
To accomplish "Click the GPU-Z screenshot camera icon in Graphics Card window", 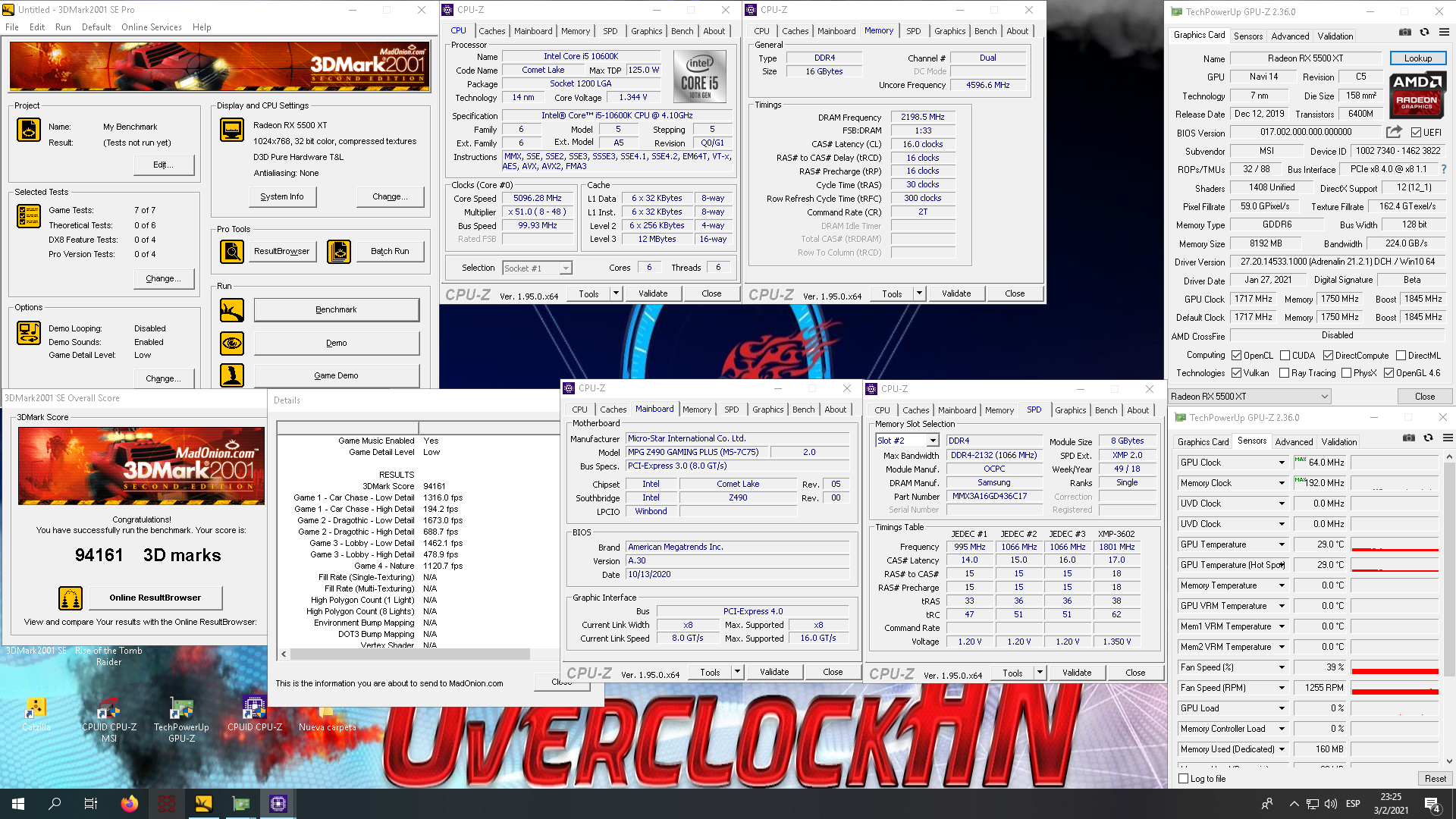I will (x=1405, y=33).
